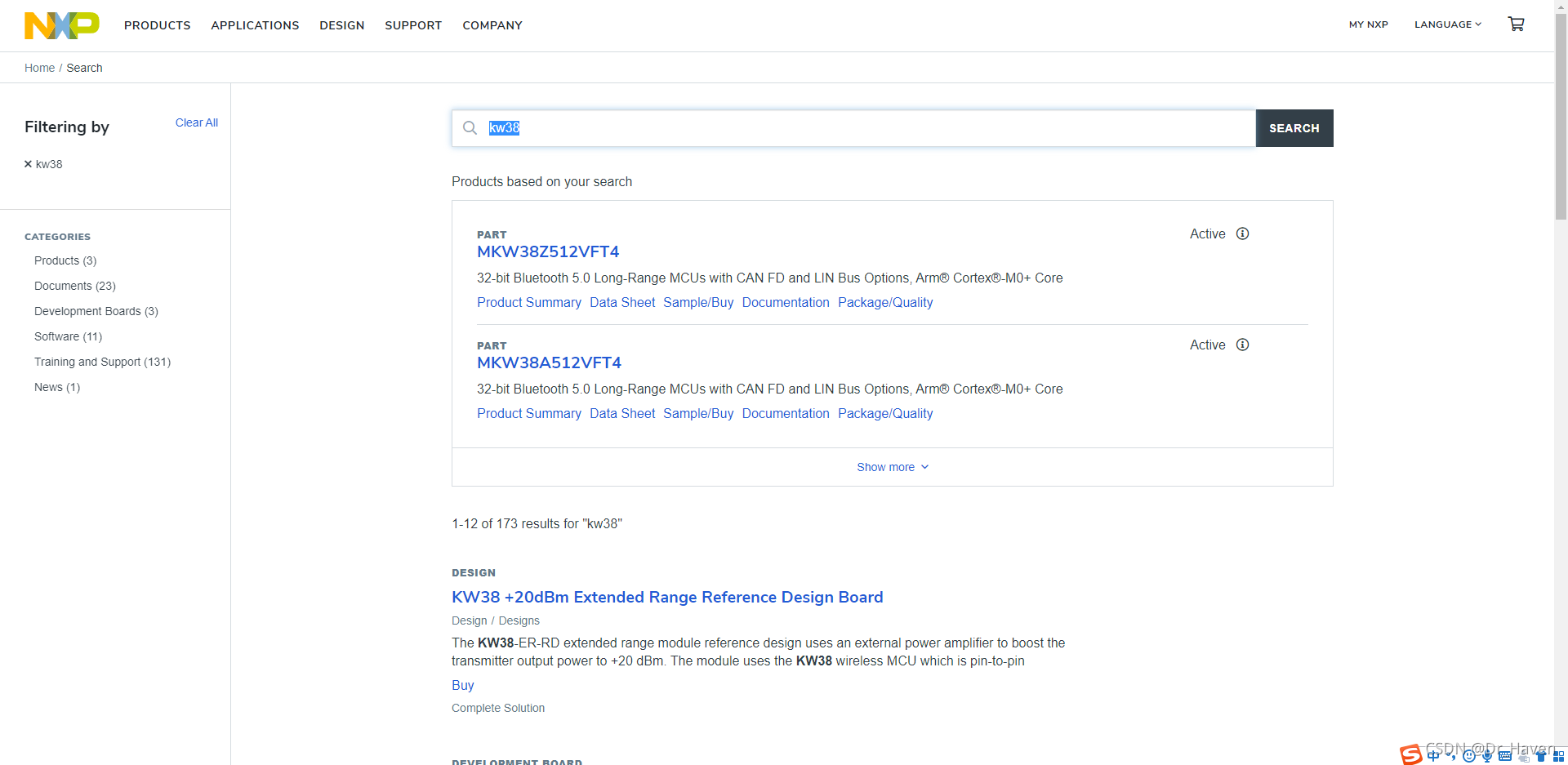
Task: Open the LANGUAGE dropdown
Action: coord(1448,24)
